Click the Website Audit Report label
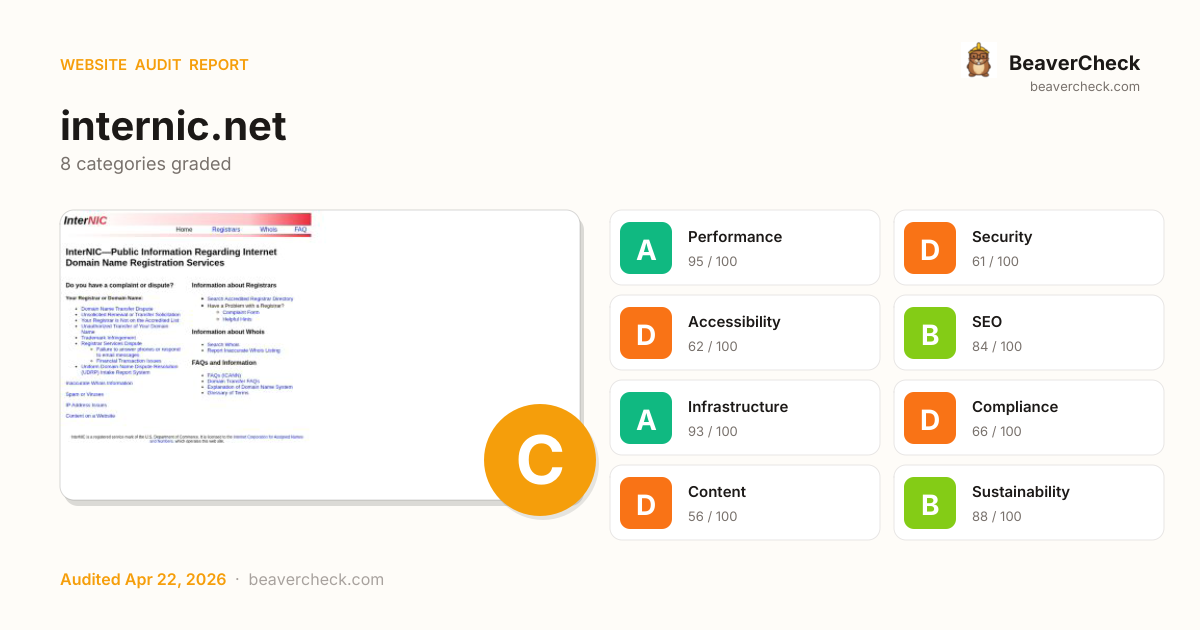The image size is (1200, 630). [x=154, y=65]
